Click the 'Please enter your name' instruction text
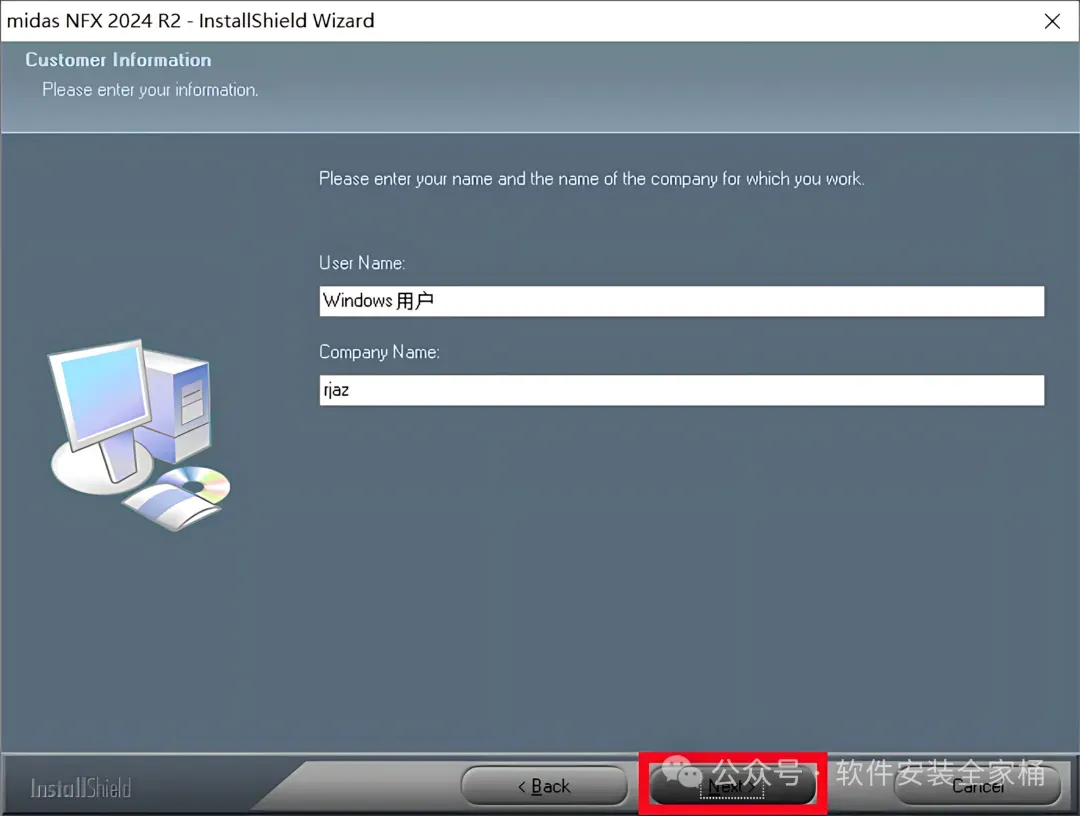The image size is (1080, 816). pyautogui.click(x=591, y=179)
